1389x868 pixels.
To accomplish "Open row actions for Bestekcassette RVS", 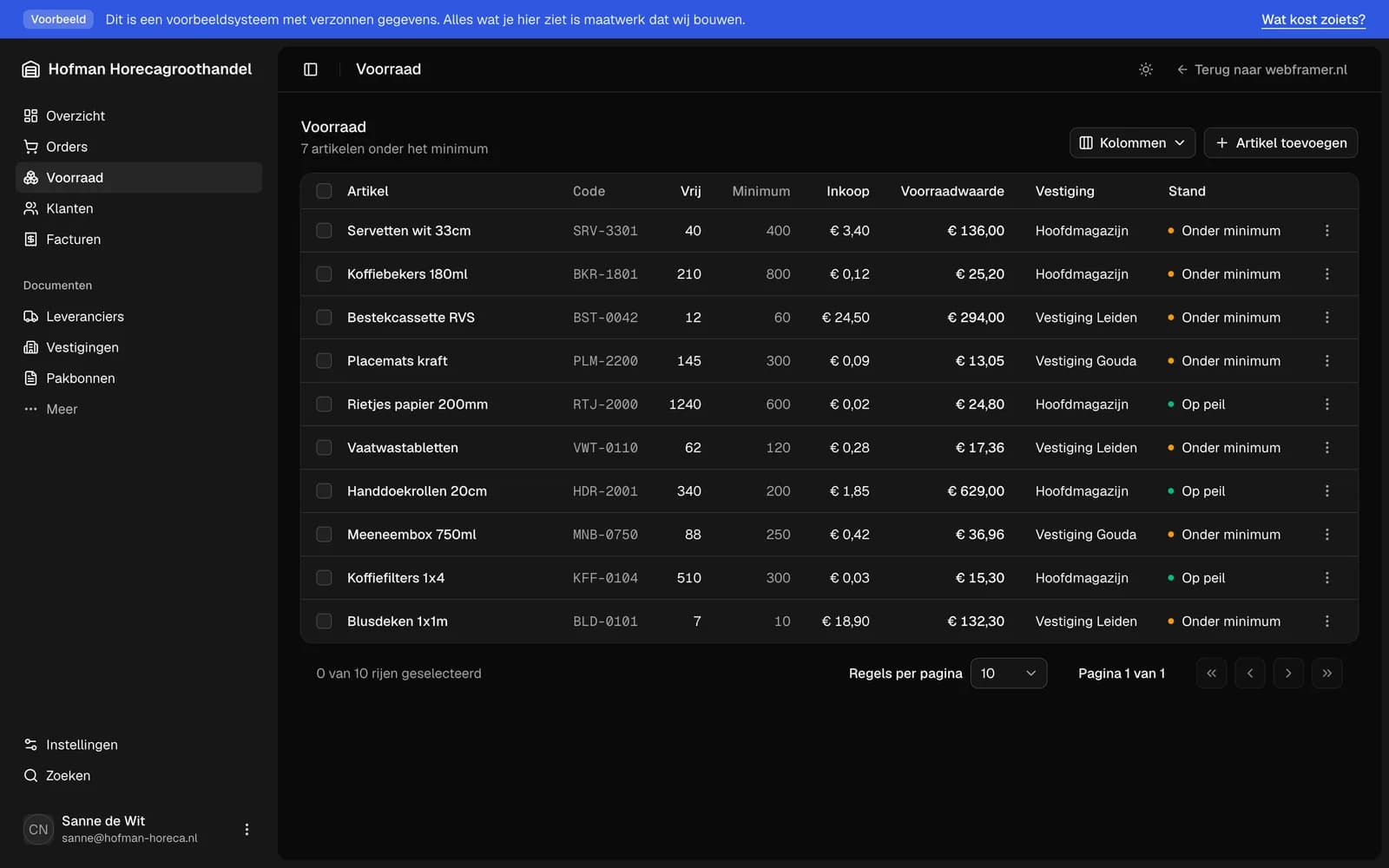I will [1326, 318].
